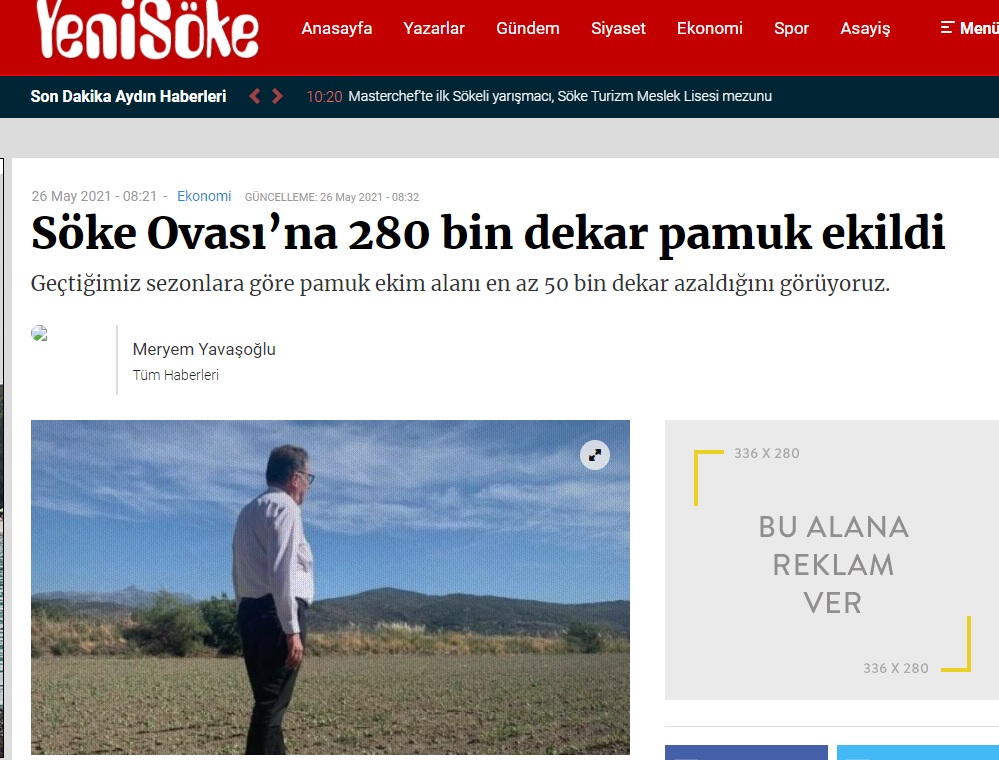This screenshot has height=760, width=999.
Task: Select Siyaset in the navigation bar
Action: click(x=618, y=28)
